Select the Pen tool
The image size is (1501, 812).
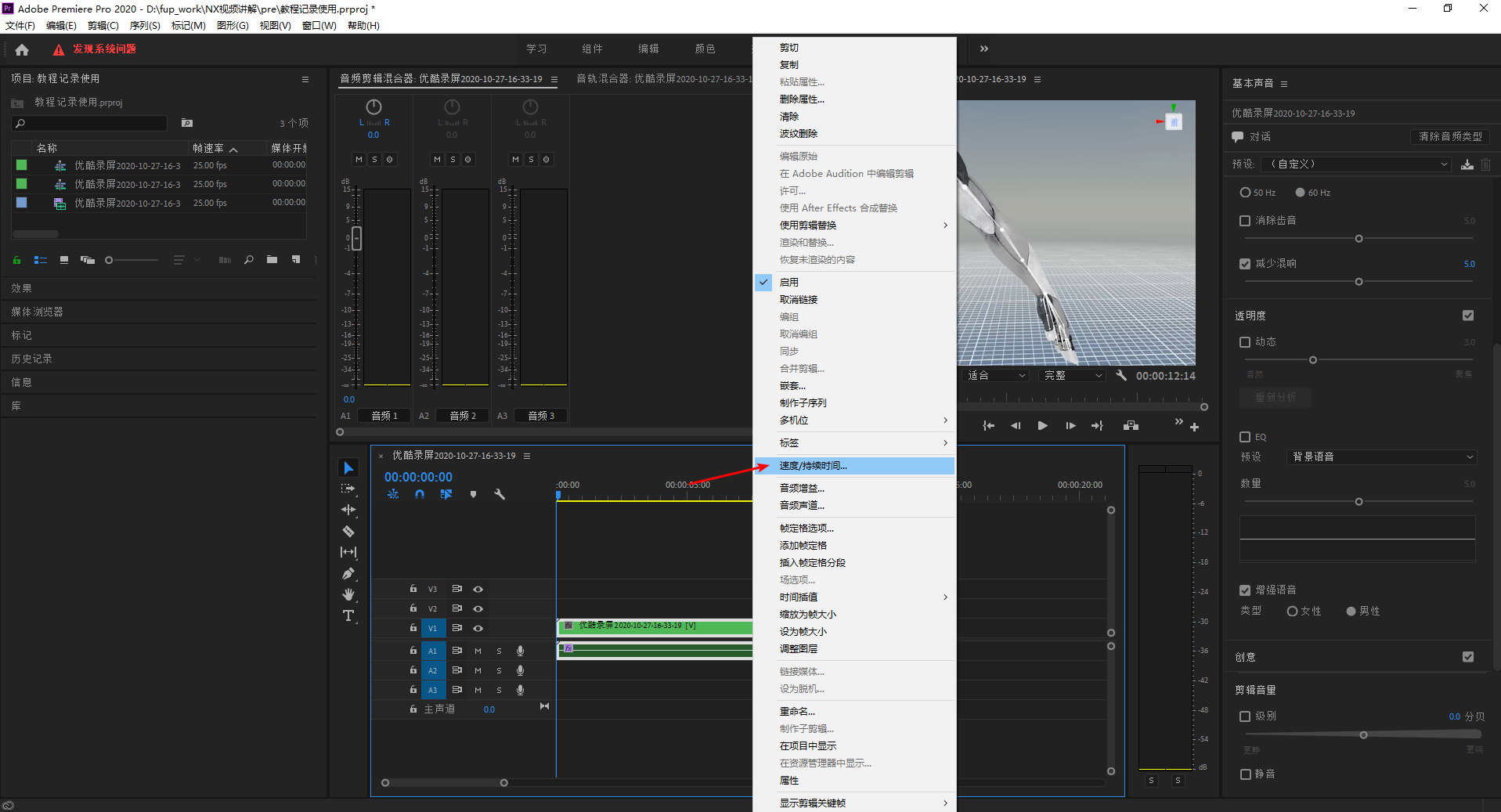(x=348, y=573)
